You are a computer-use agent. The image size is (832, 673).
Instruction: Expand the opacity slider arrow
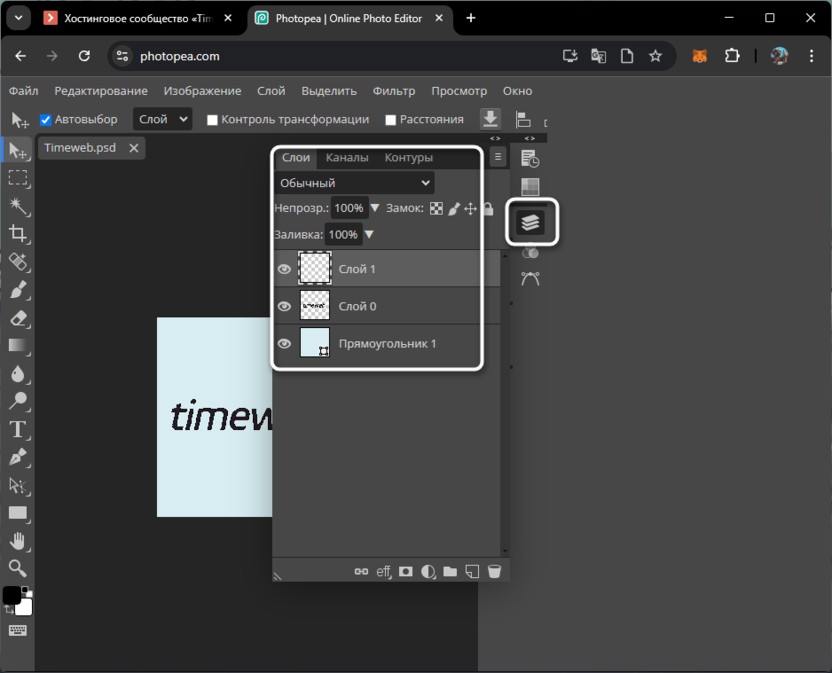375,208
